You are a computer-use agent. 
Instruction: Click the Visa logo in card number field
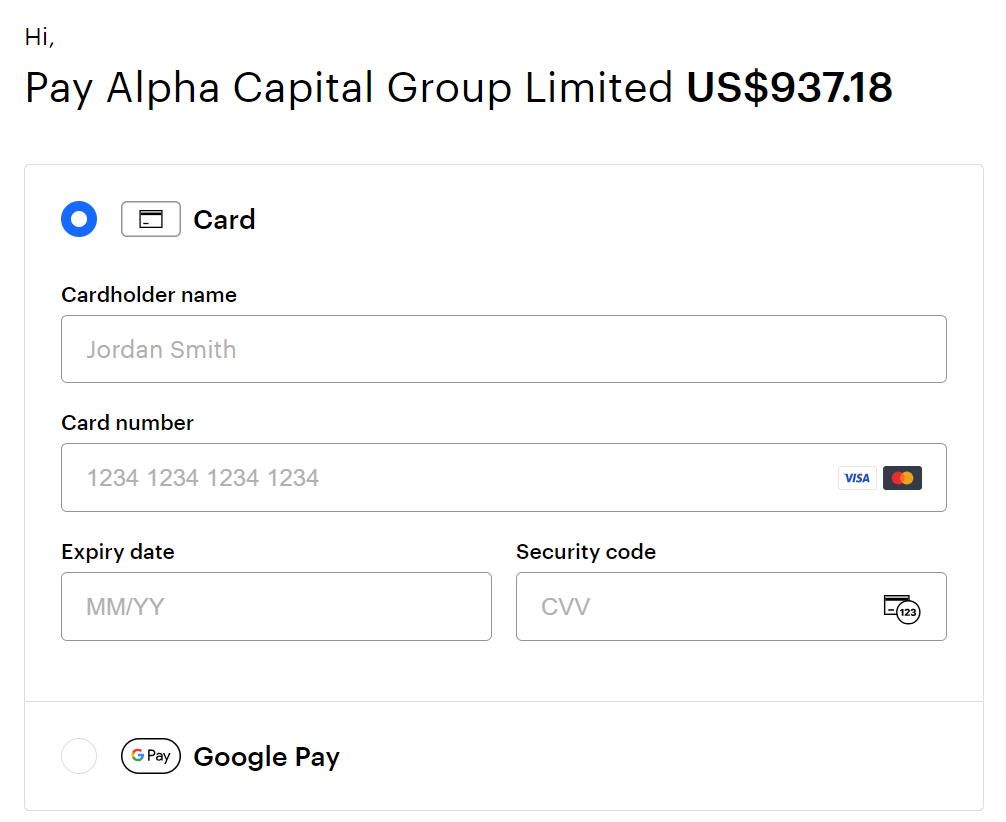click(857, 478)
